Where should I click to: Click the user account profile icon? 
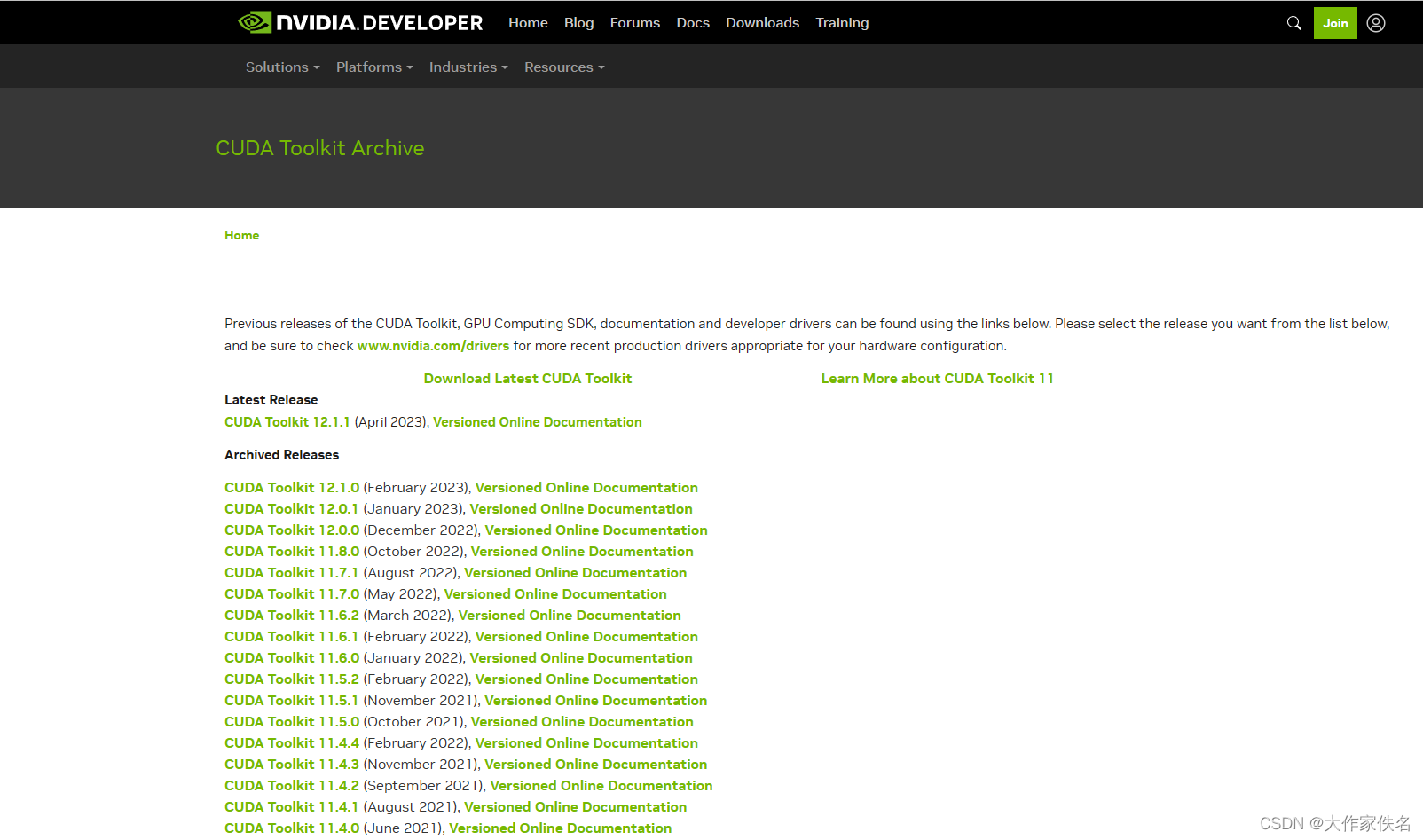coord(1375,22)
